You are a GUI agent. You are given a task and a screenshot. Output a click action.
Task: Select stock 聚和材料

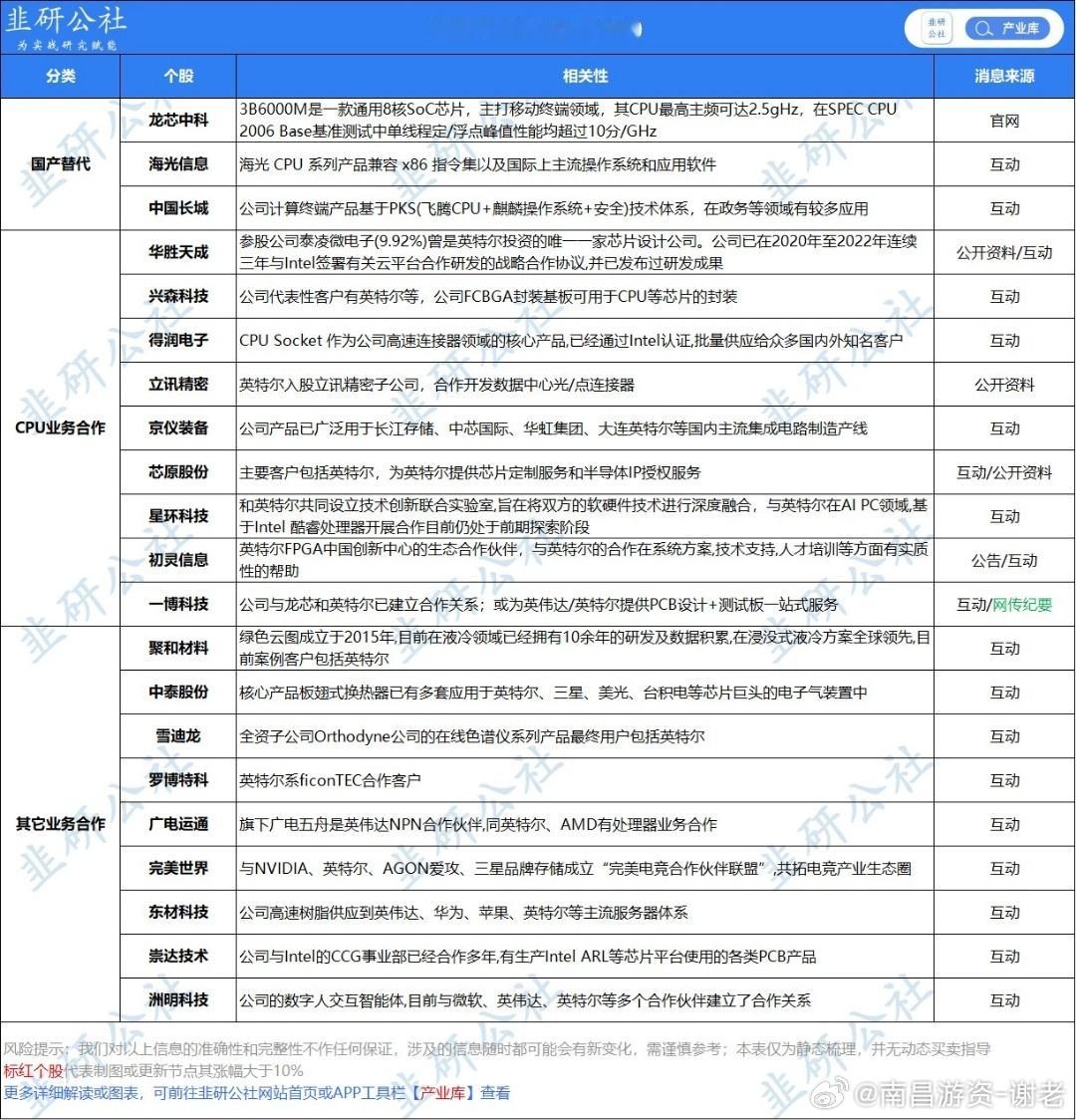(178, 648)
